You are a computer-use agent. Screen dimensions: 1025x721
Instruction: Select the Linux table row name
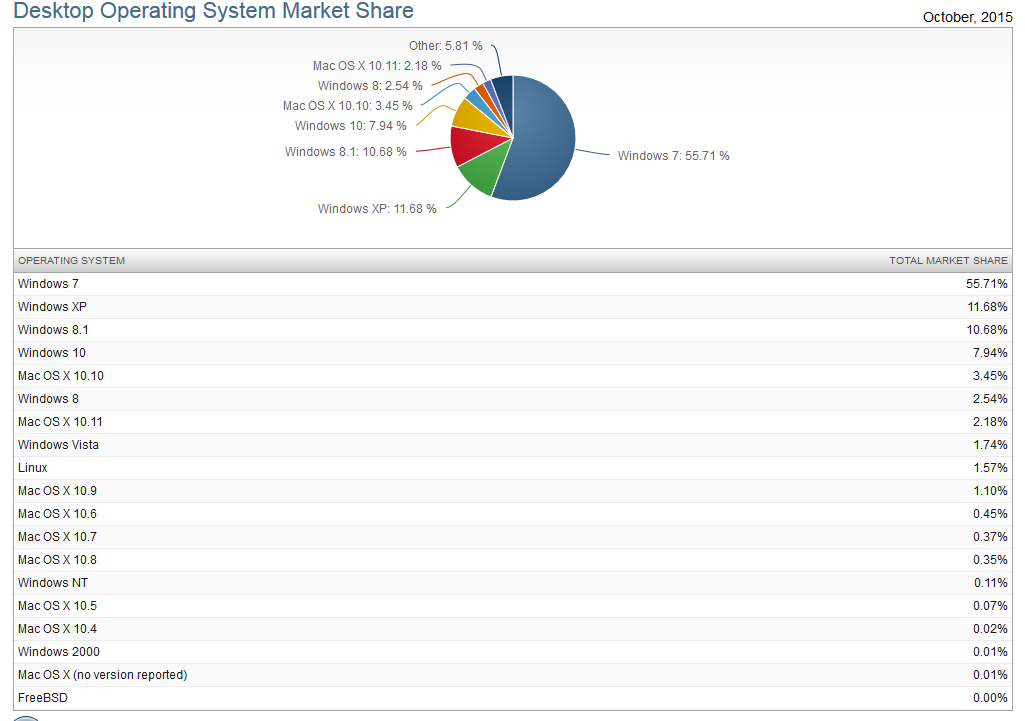pos(33,467)
